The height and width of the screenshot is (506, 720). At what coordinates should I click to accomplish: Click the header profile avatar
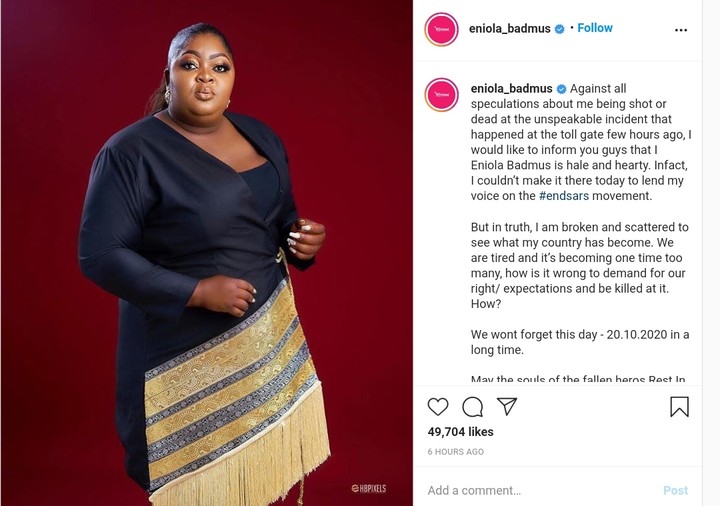click(x=441, y=29)
